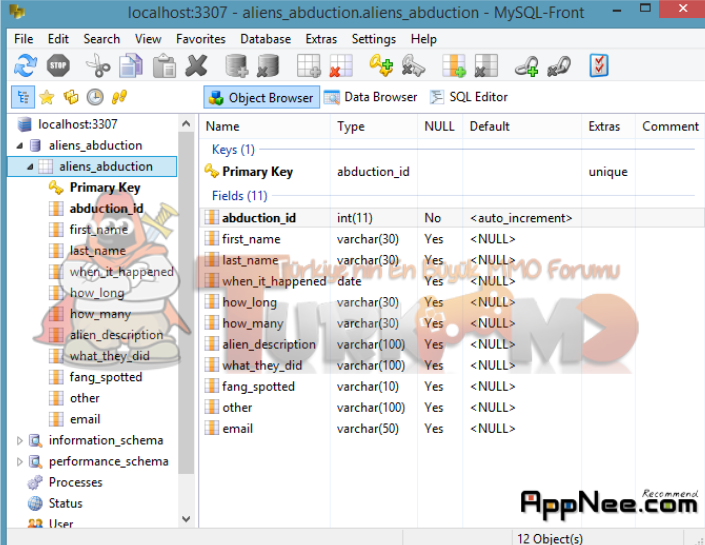
Task: Click the Delete X icon
Action: pos(196,66)
